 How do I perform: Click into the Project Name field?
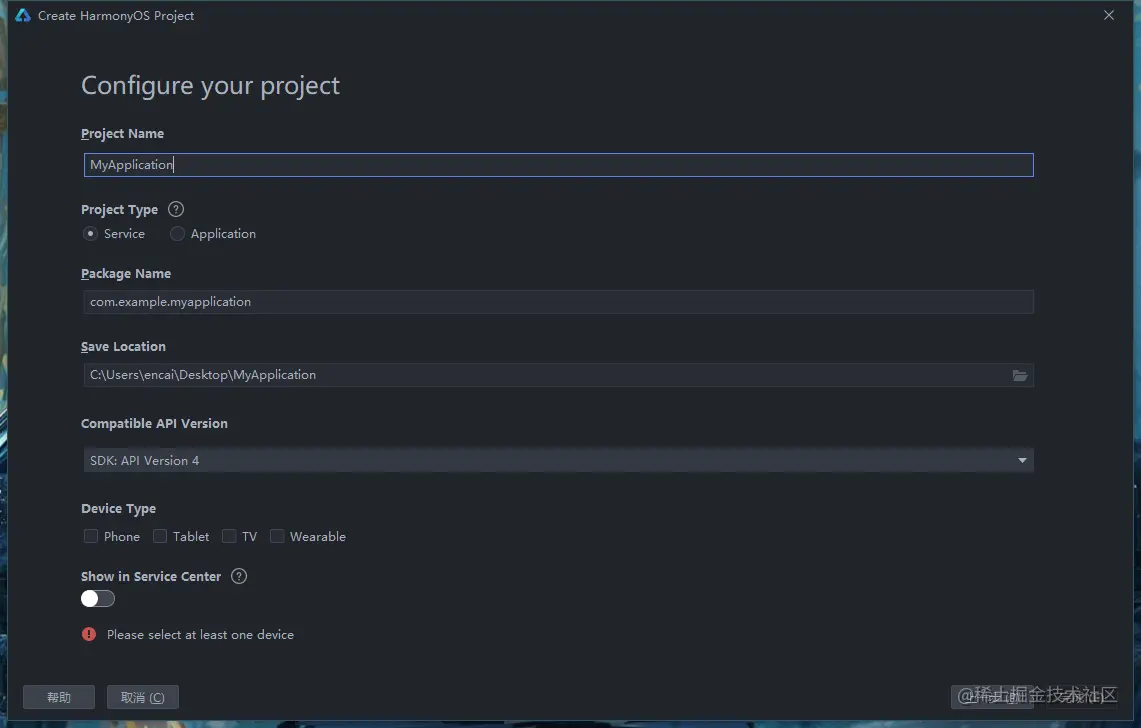(x=558, y=165)
